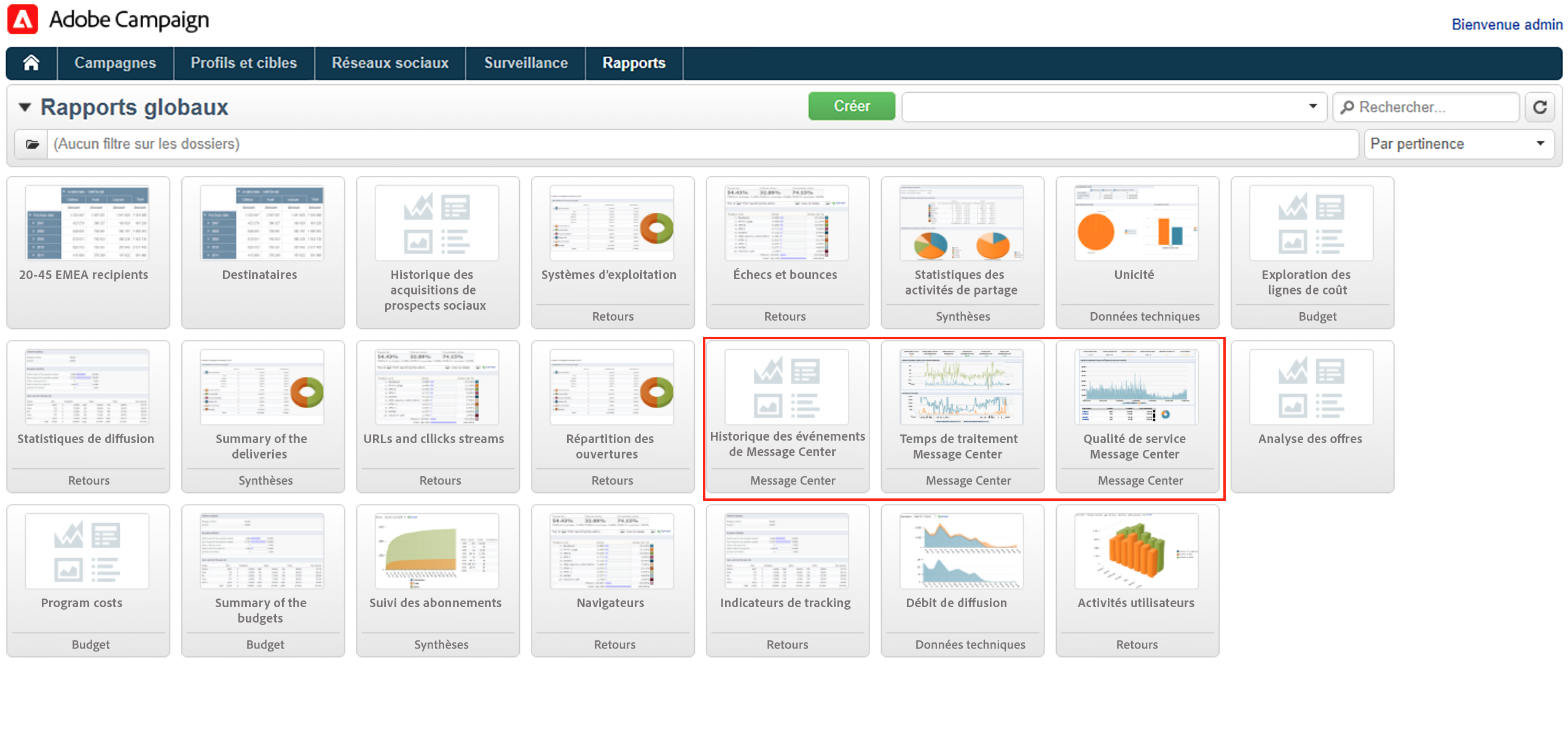Open Qualité de service Message Center report

(x=1136, y=387)
